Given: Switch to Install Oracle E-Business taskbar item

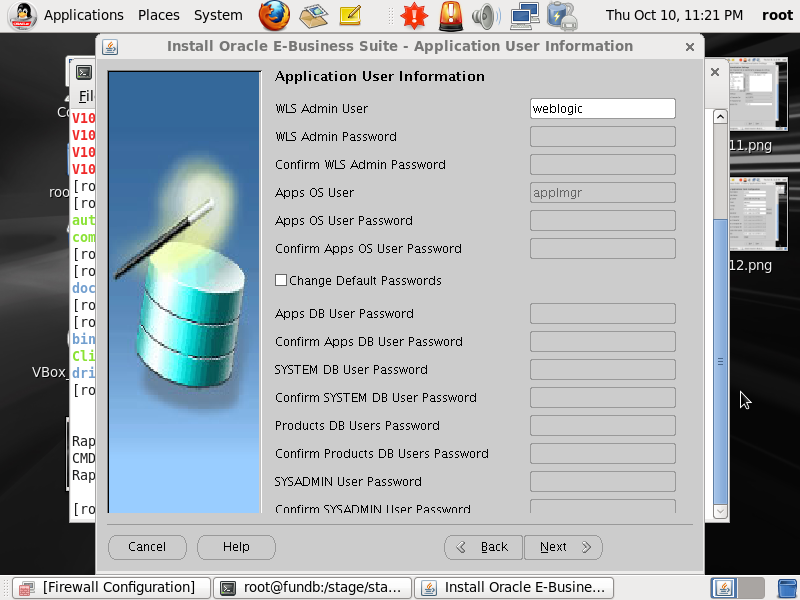Looking at the screenshot, I should (x=514, y=588).
